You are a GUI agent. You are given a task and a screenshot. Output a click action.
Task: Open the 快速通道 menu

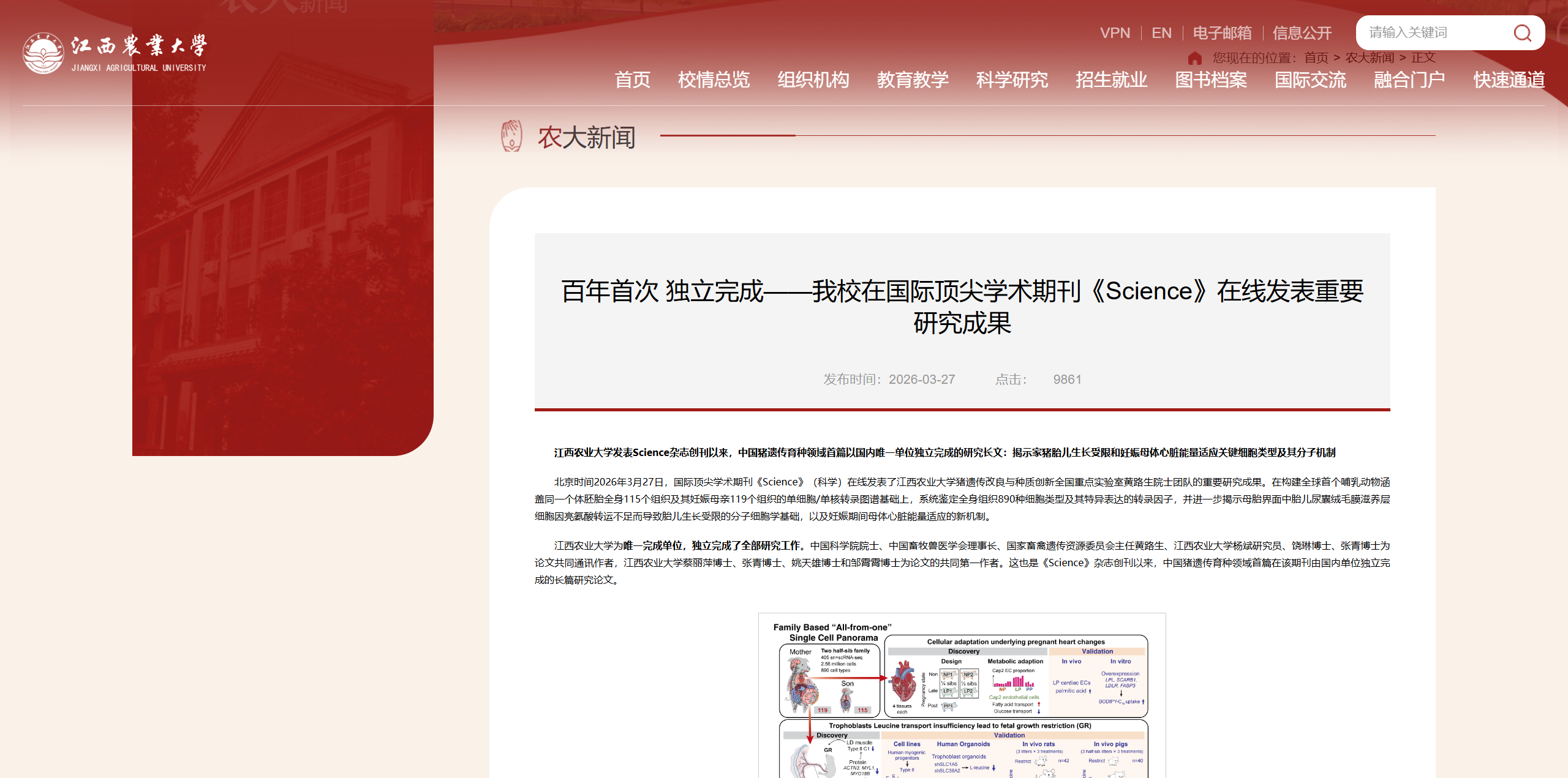[1509, 80]
